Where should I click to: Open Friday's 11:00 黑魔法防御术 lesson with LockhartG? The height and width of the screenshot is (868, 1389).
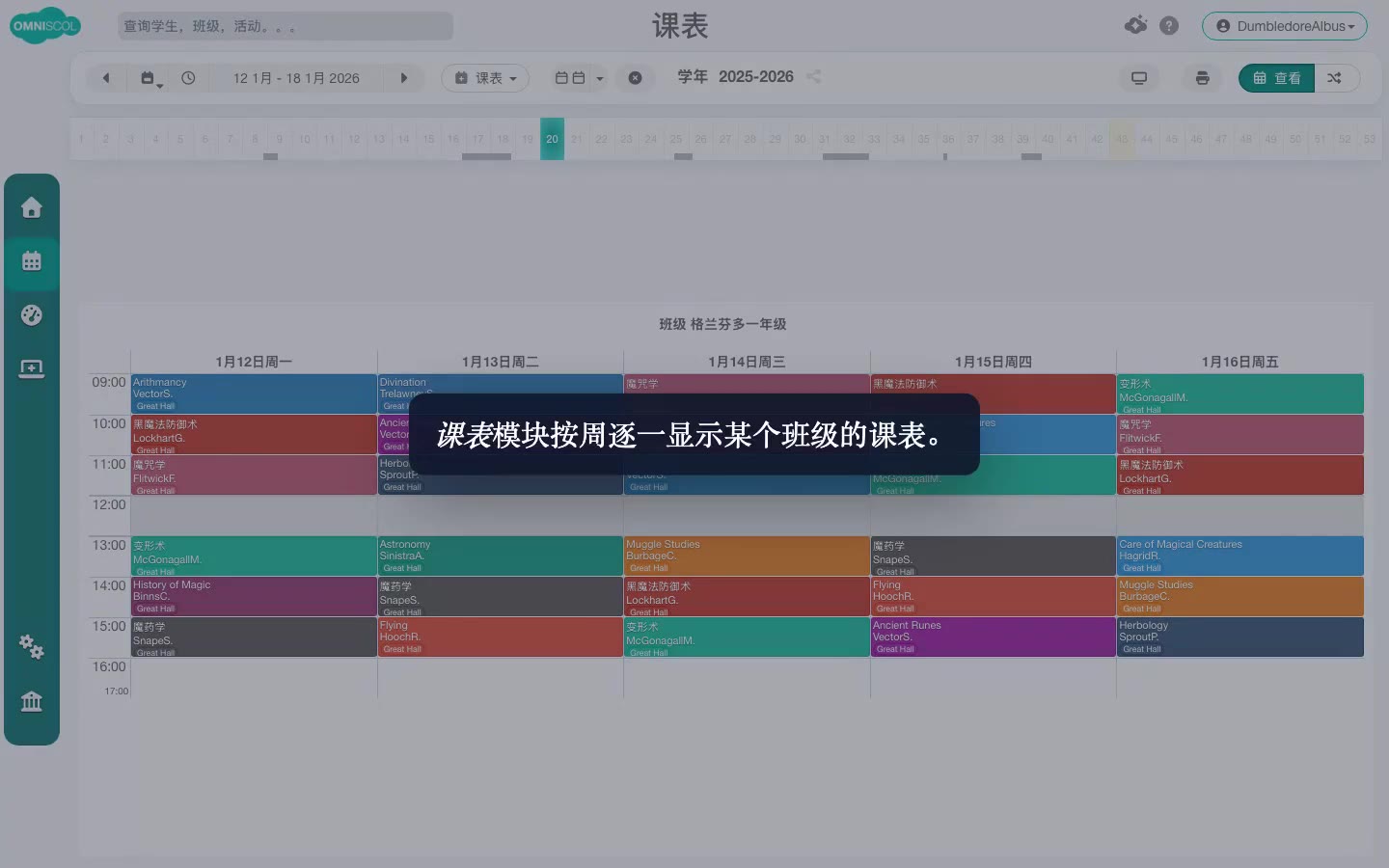(1240, 475)
